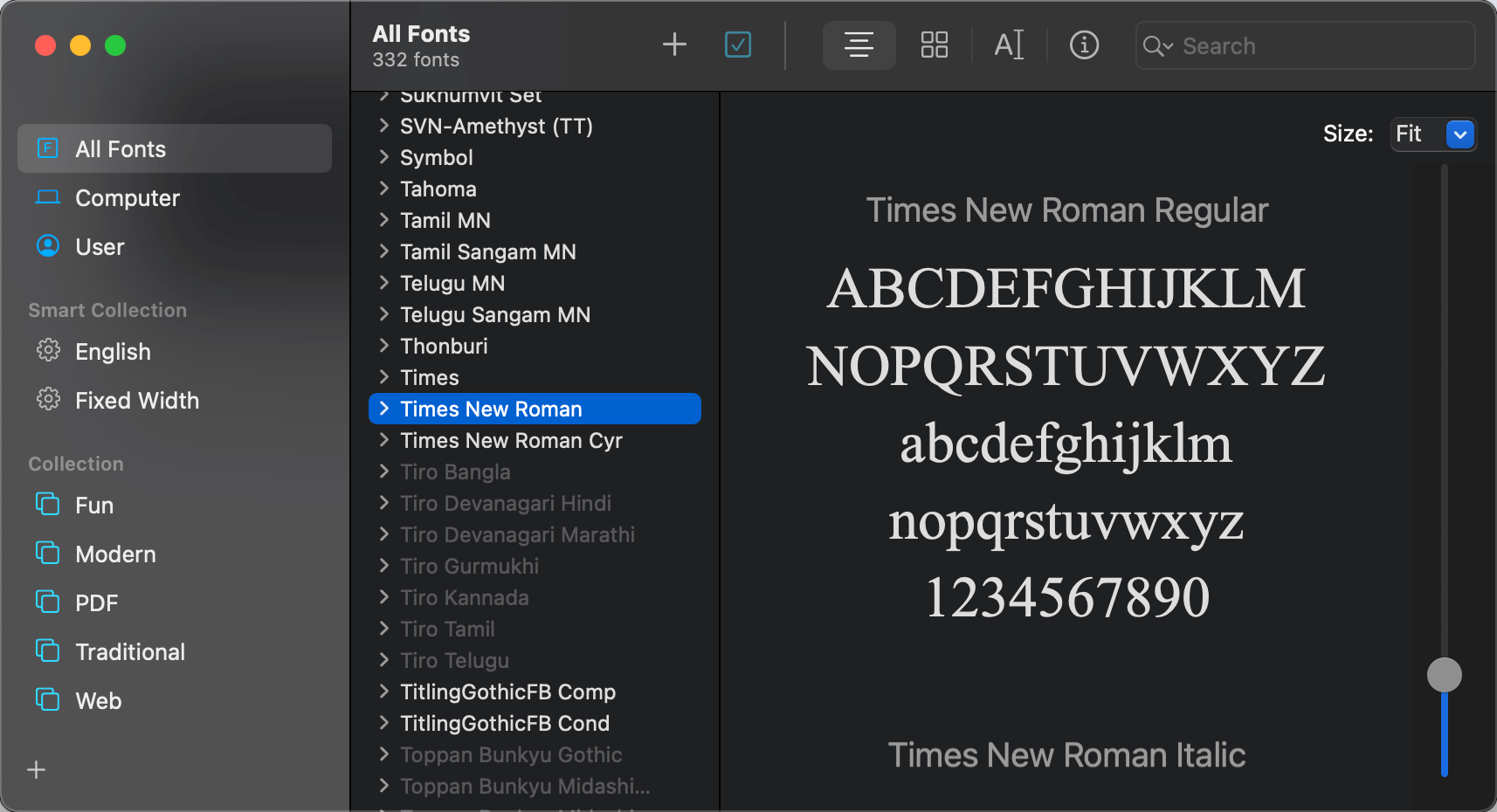
Task: Open the English smart collection
Action: pos(175,351)
